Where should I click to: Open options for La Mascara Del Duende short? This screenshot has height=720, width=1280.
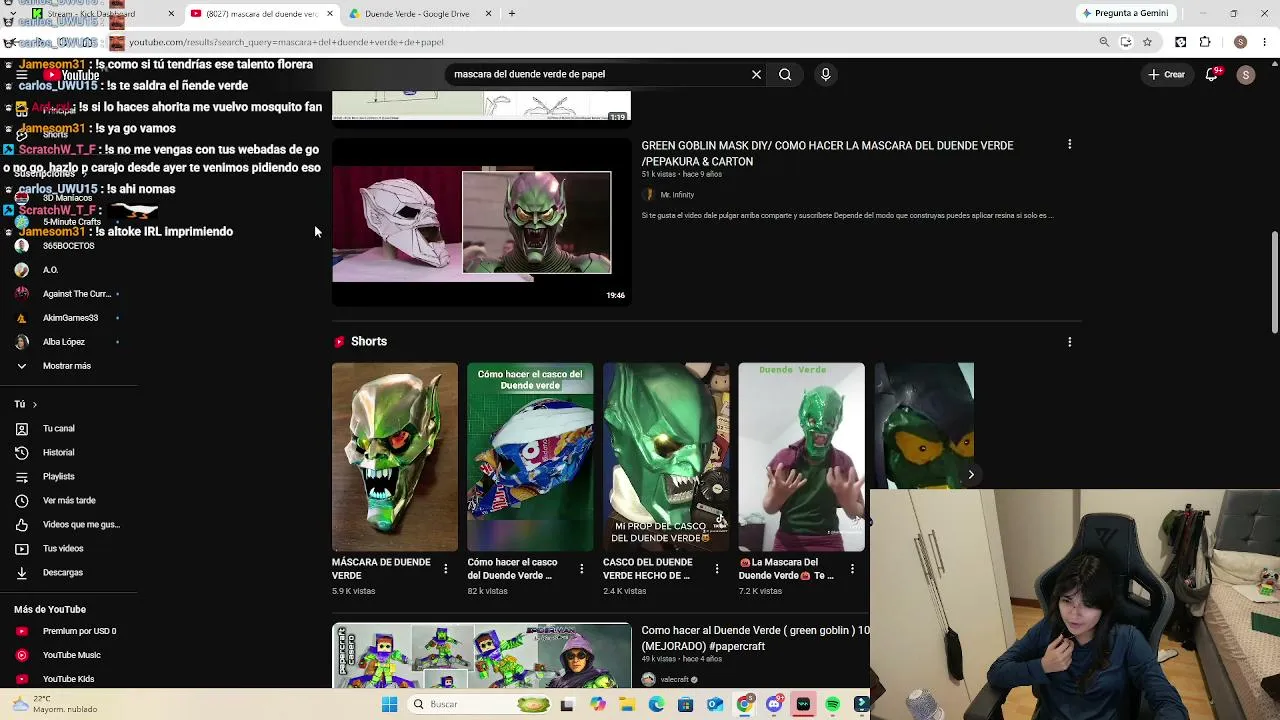(852, 568)
